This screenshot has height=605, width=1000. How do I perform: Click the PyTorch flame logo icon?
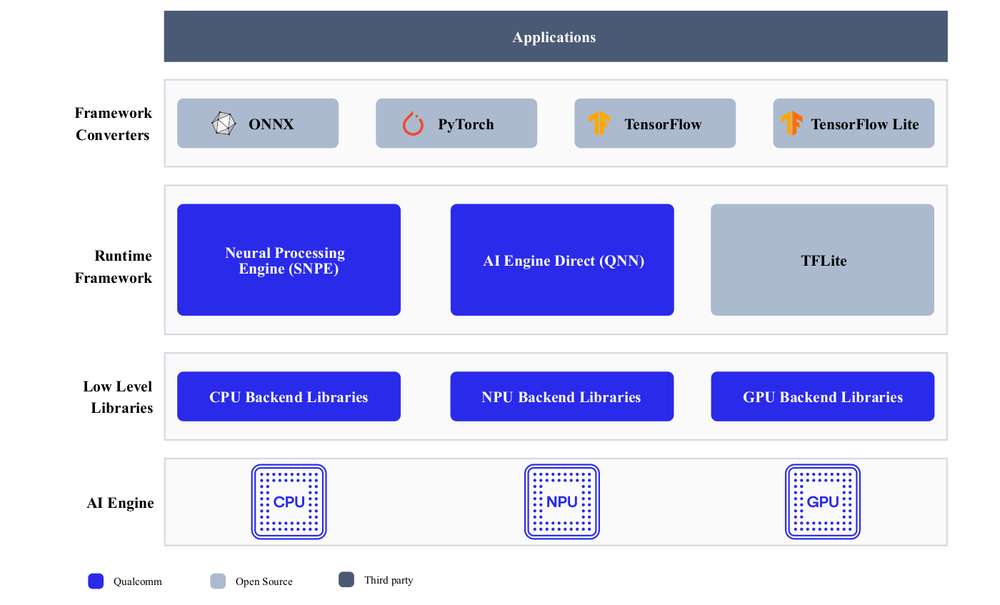point(413,124)
